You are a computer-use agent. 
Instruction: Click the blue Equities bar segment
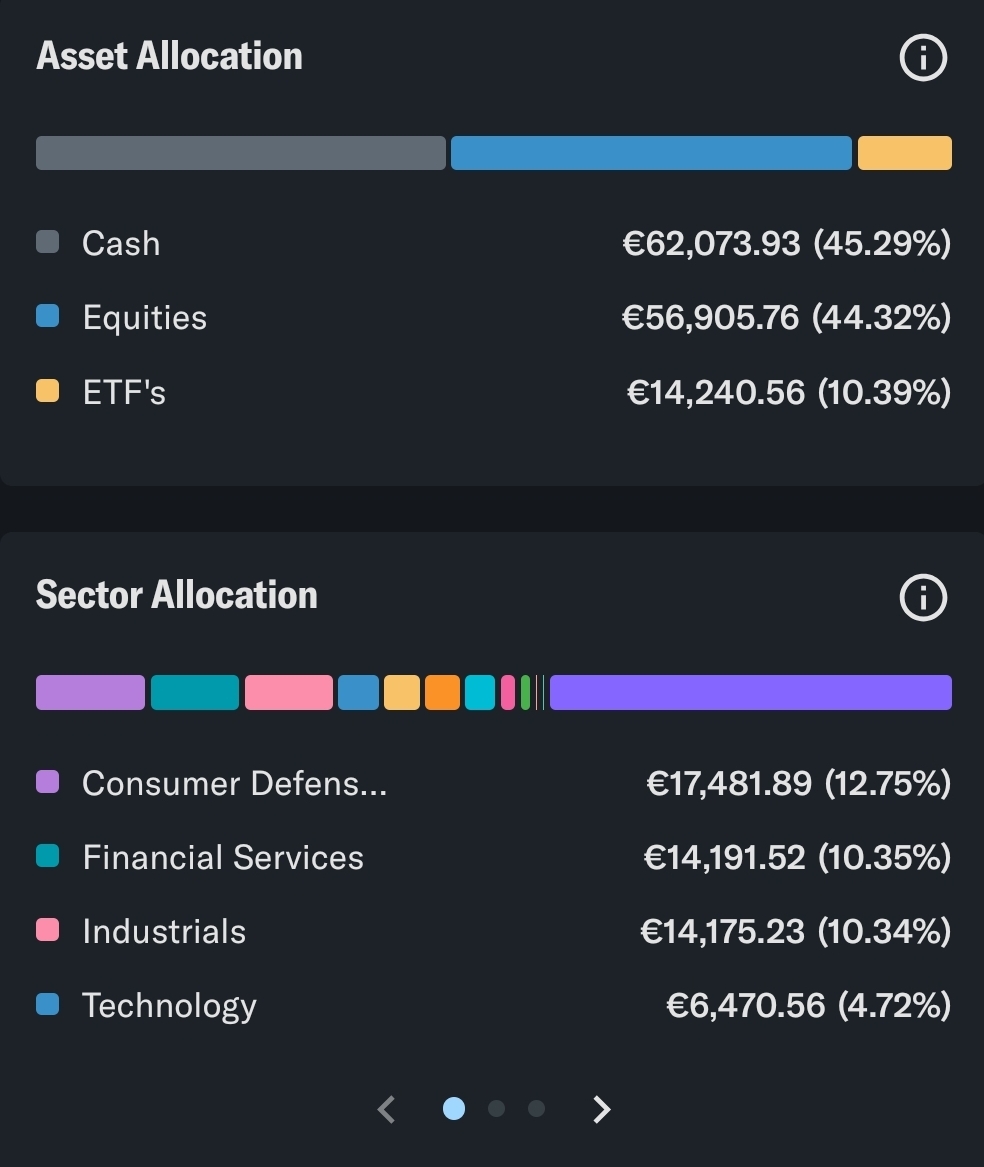point(651,153)
